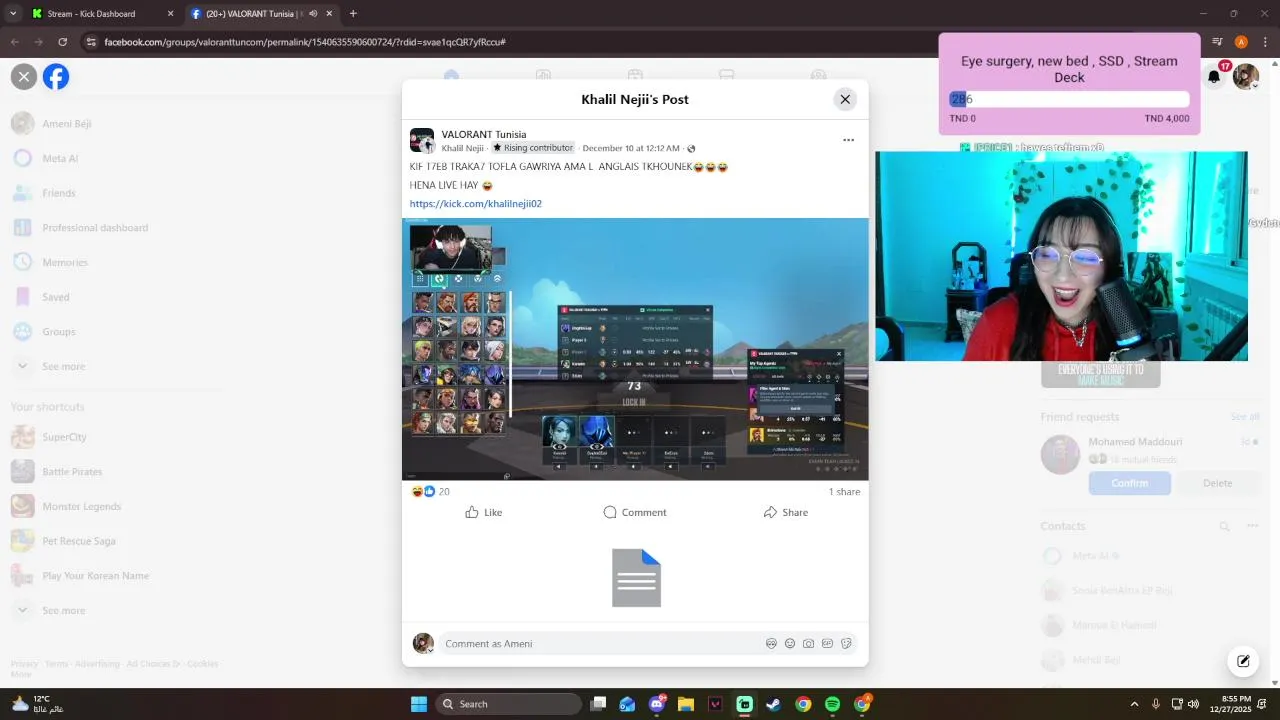Open the tab search dropdown

tap(12, 14)
